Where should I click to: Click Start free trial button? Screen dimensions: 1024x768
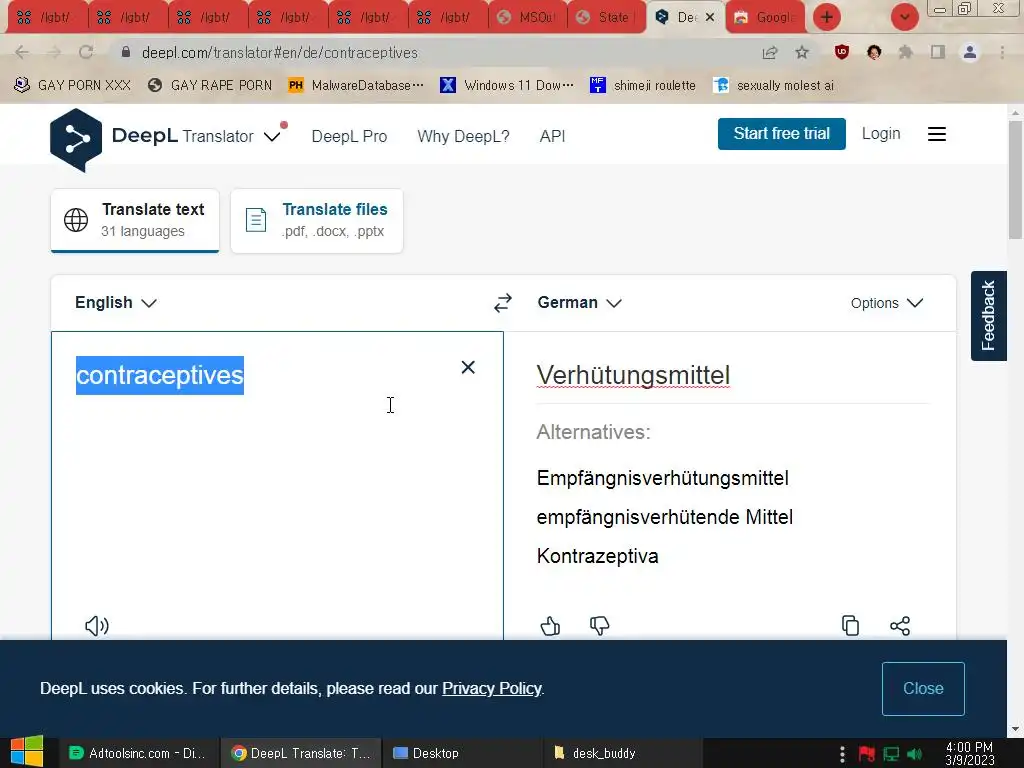(782, 134)
